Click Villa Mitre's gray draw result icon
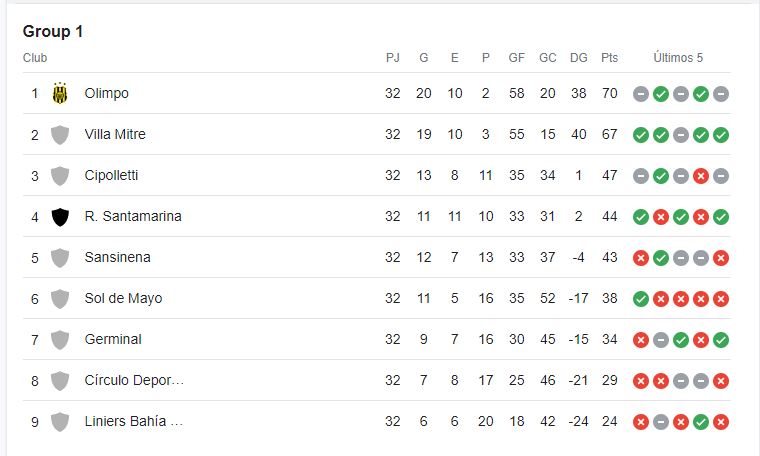 coord(681,135)
